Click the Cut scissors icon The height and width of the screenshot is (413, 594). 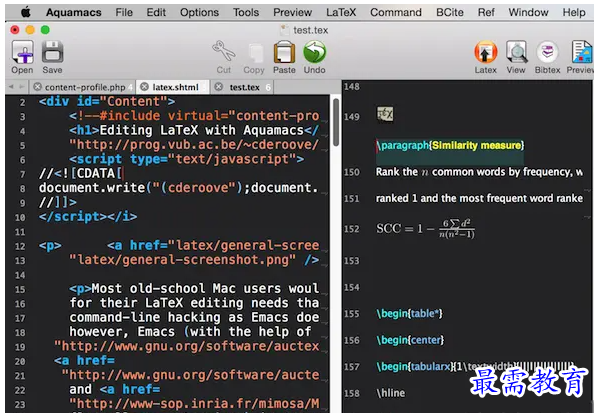tap(224, 51)
